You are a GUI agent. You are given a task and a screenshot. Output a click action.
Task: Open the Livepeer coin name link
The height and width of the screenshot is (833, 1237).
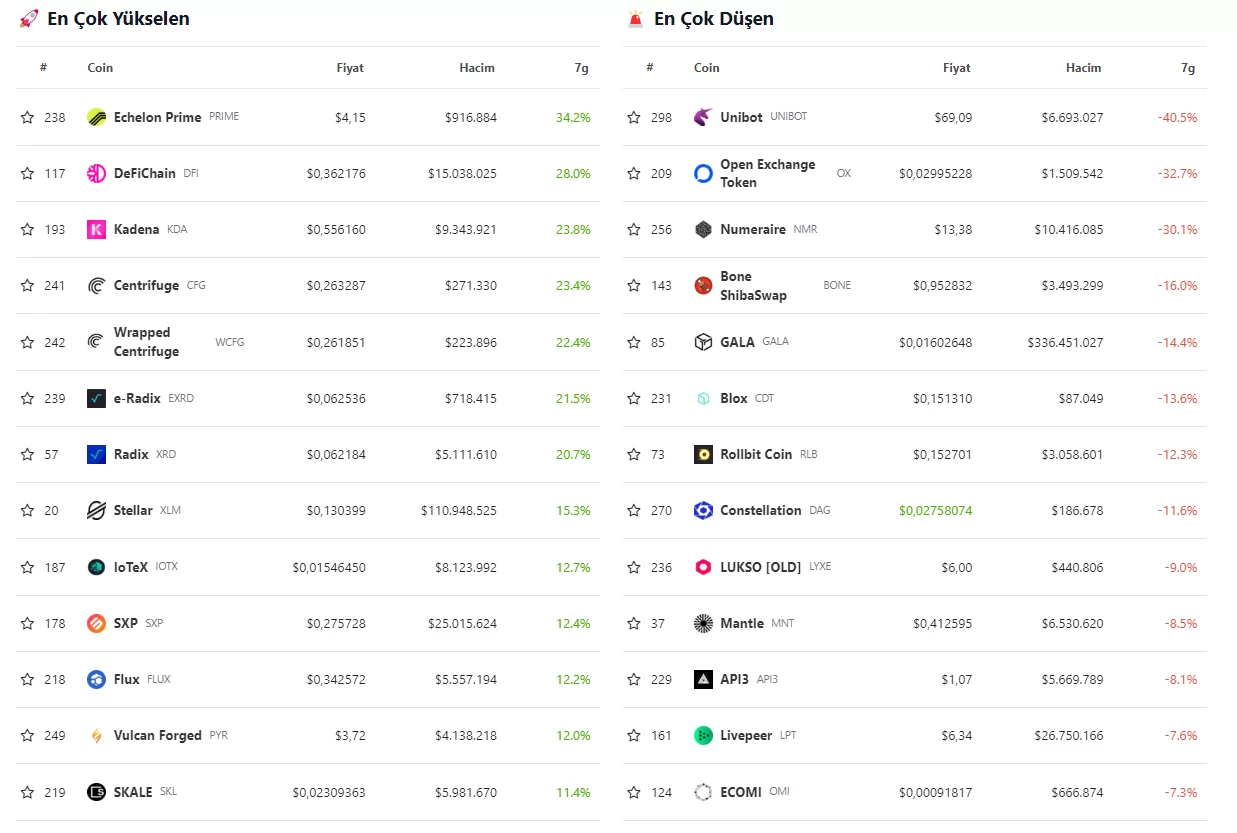click(x=746, y=735)
